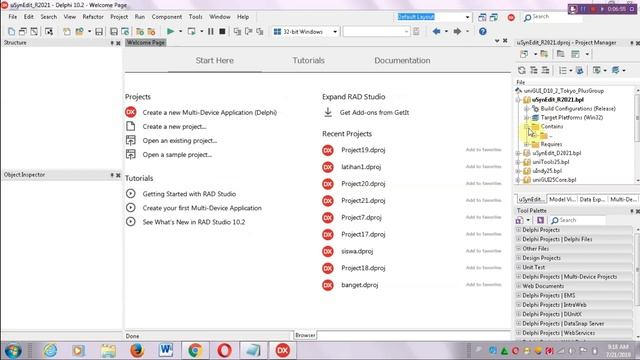This screenshot has height=360, width=640.
Task: Click the play icon beside Getting Started with RAD Studio
Action: coord(131,193)
